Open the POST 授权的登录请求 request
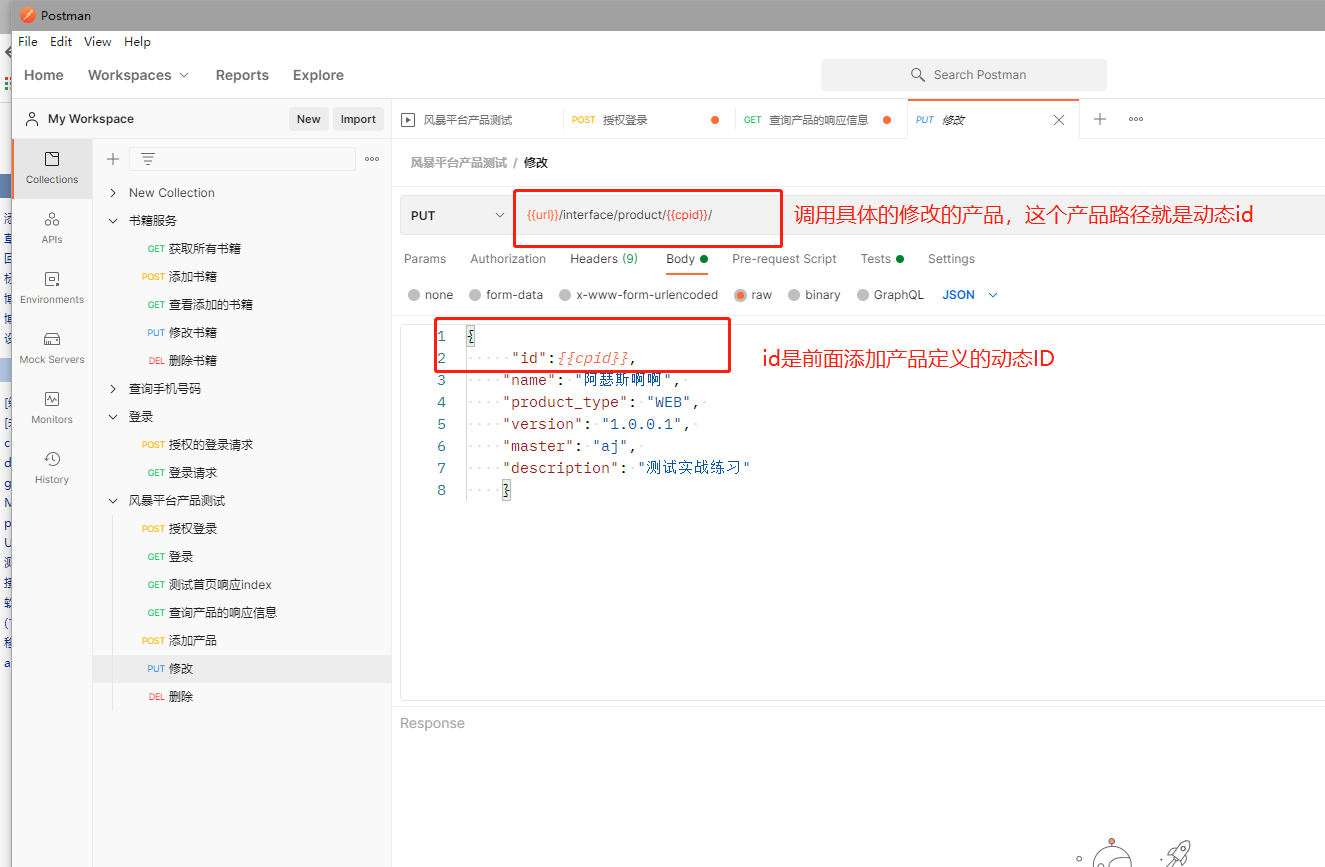The width and height of the screenshot is (1325, 867). pyautogui.click(x=242, y=445)
